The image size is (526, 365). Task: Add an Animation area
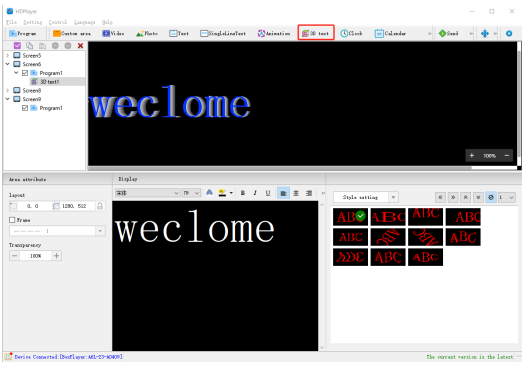274,34
